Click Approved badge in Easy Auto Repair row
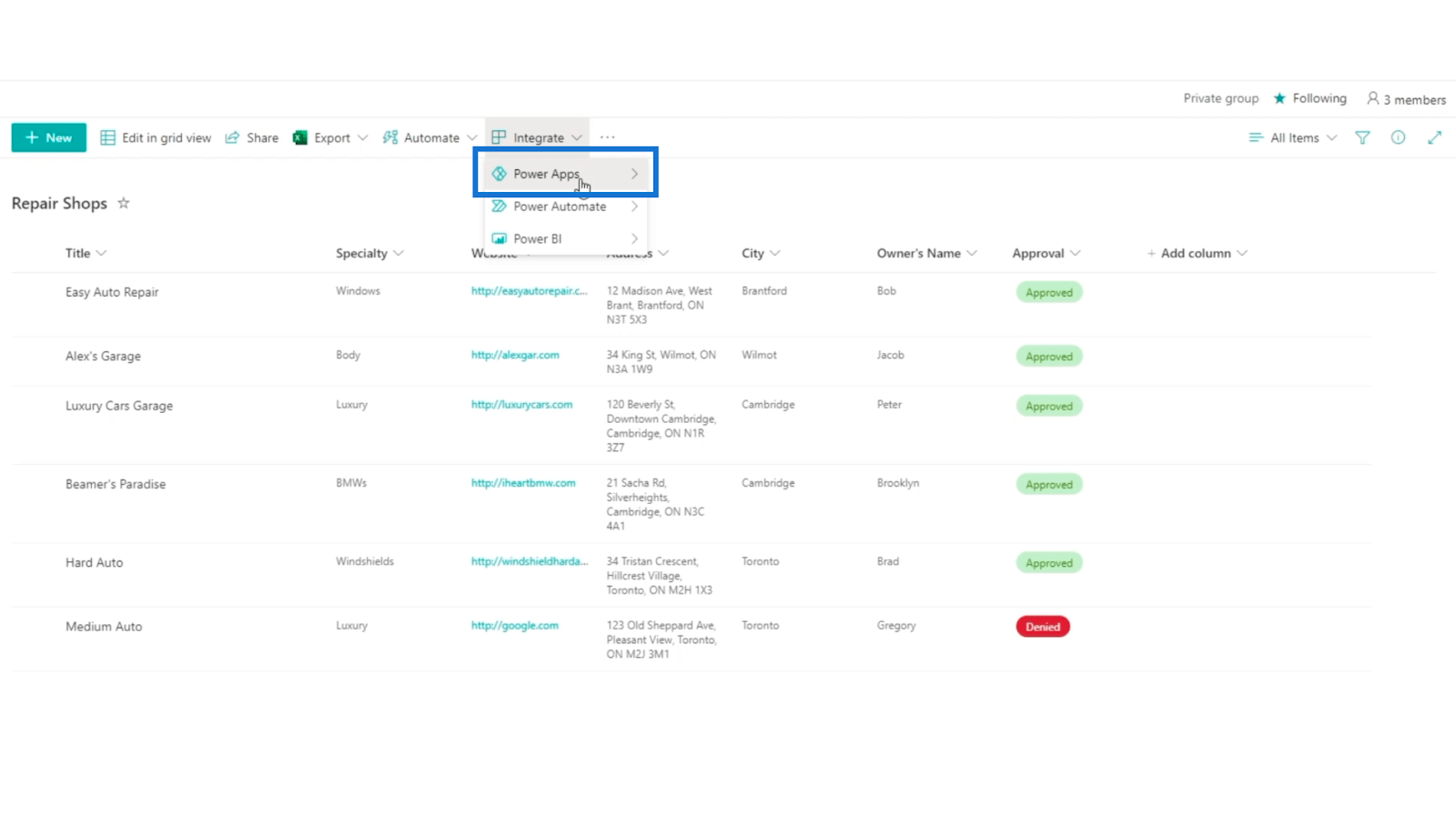The image size is (1456, 816). click(x=1049, y=293)
